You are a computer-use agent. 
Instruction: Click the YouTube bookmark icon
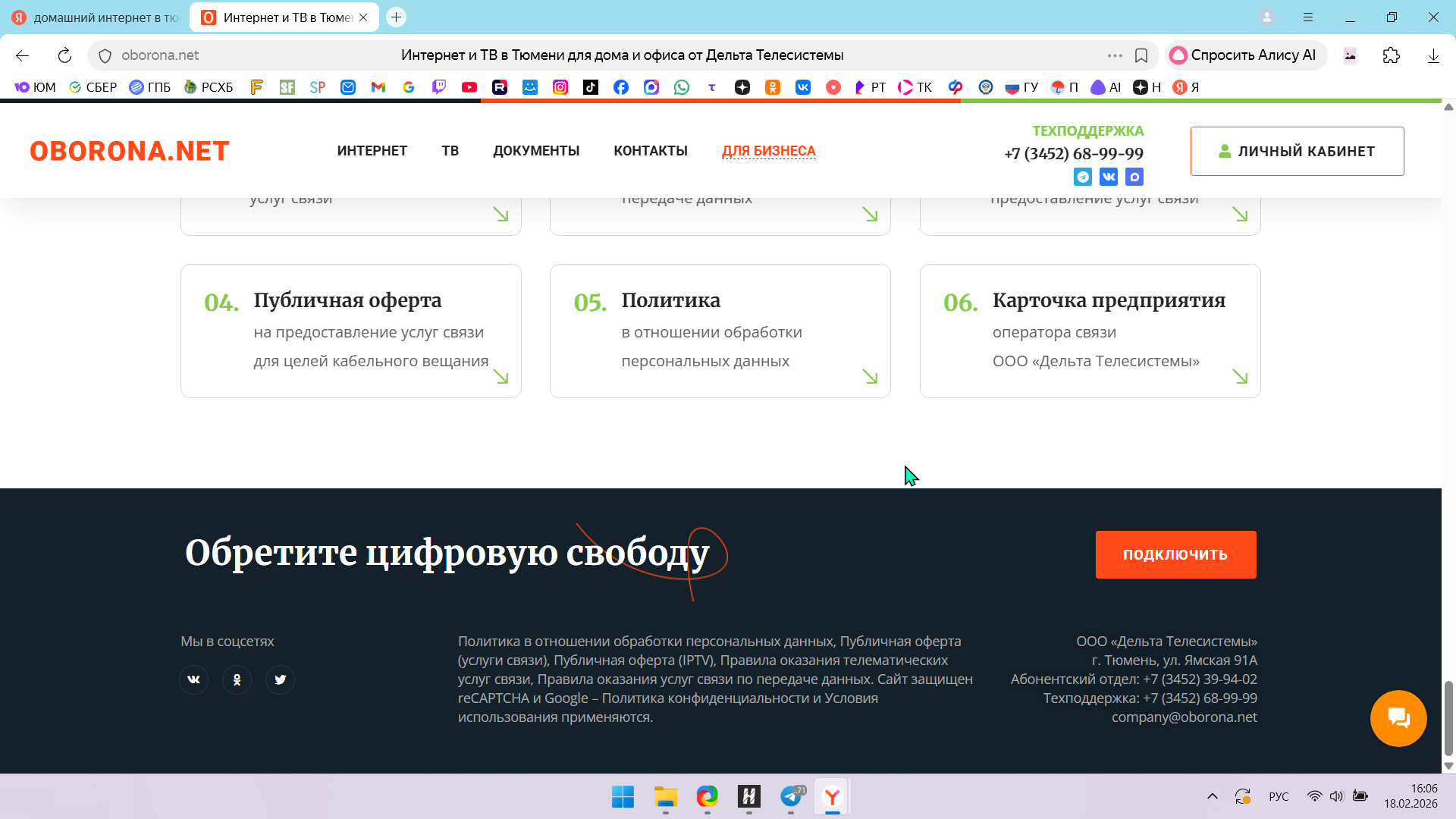469,87
